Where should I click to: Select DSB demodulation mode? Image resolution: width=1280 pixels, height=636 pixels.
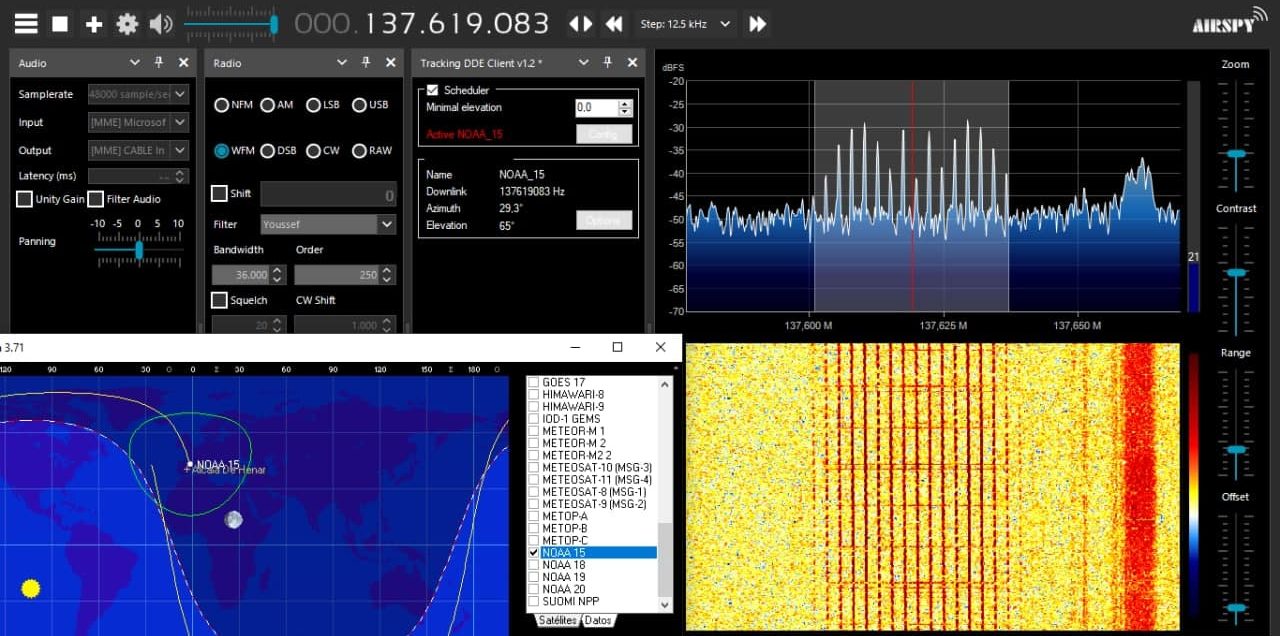pos(267,151)
